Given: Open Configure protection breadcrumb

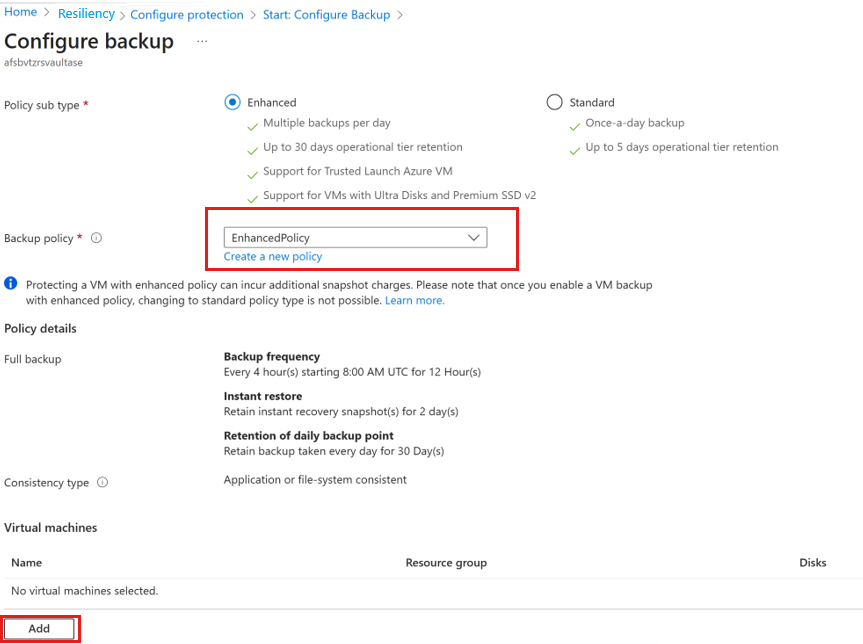Looking at the screenshot, I should (187, 15).
